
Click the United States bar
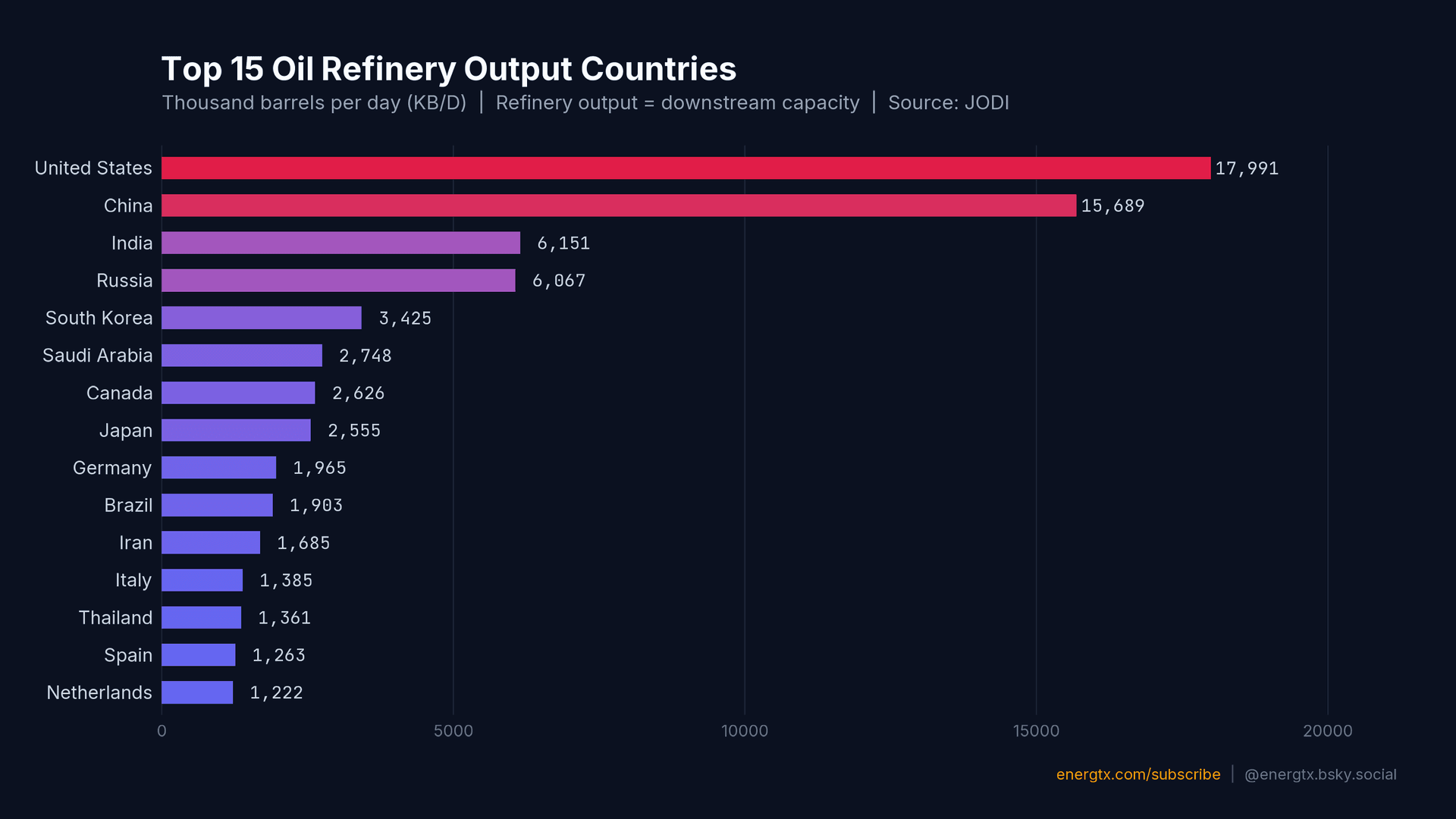point(682,168)
